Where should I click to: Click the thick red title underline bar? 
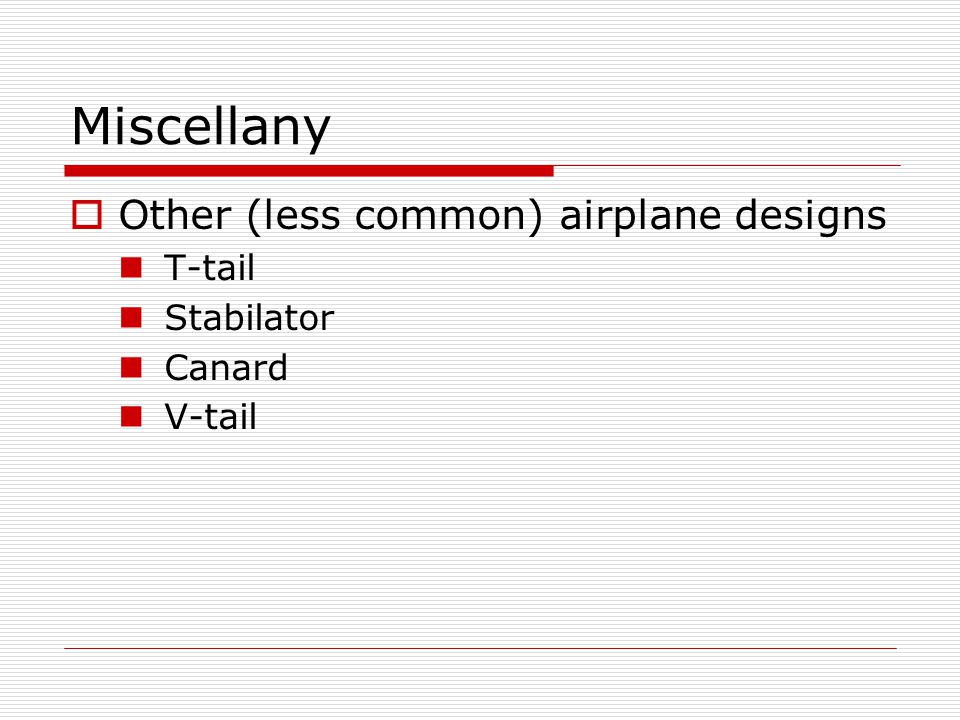point(309,171)
